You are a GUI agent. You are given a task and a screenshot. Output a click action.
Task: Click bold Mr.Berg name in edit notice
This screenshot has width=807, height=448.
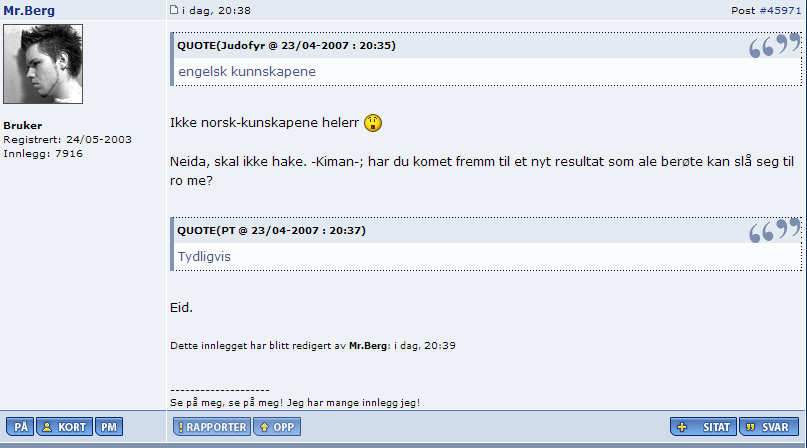pos(368,346)
